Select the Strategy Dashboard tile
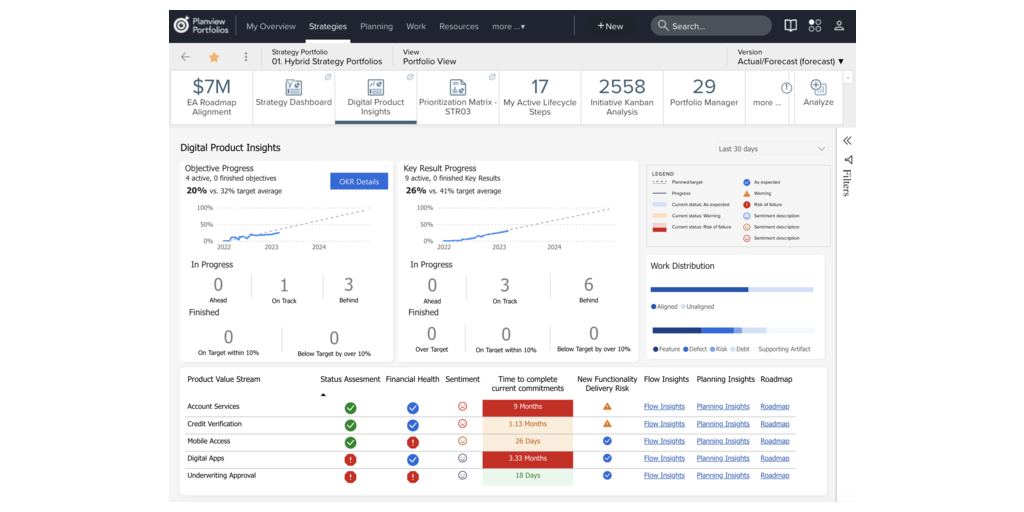The image size is (1024, 512). (293, 94)
